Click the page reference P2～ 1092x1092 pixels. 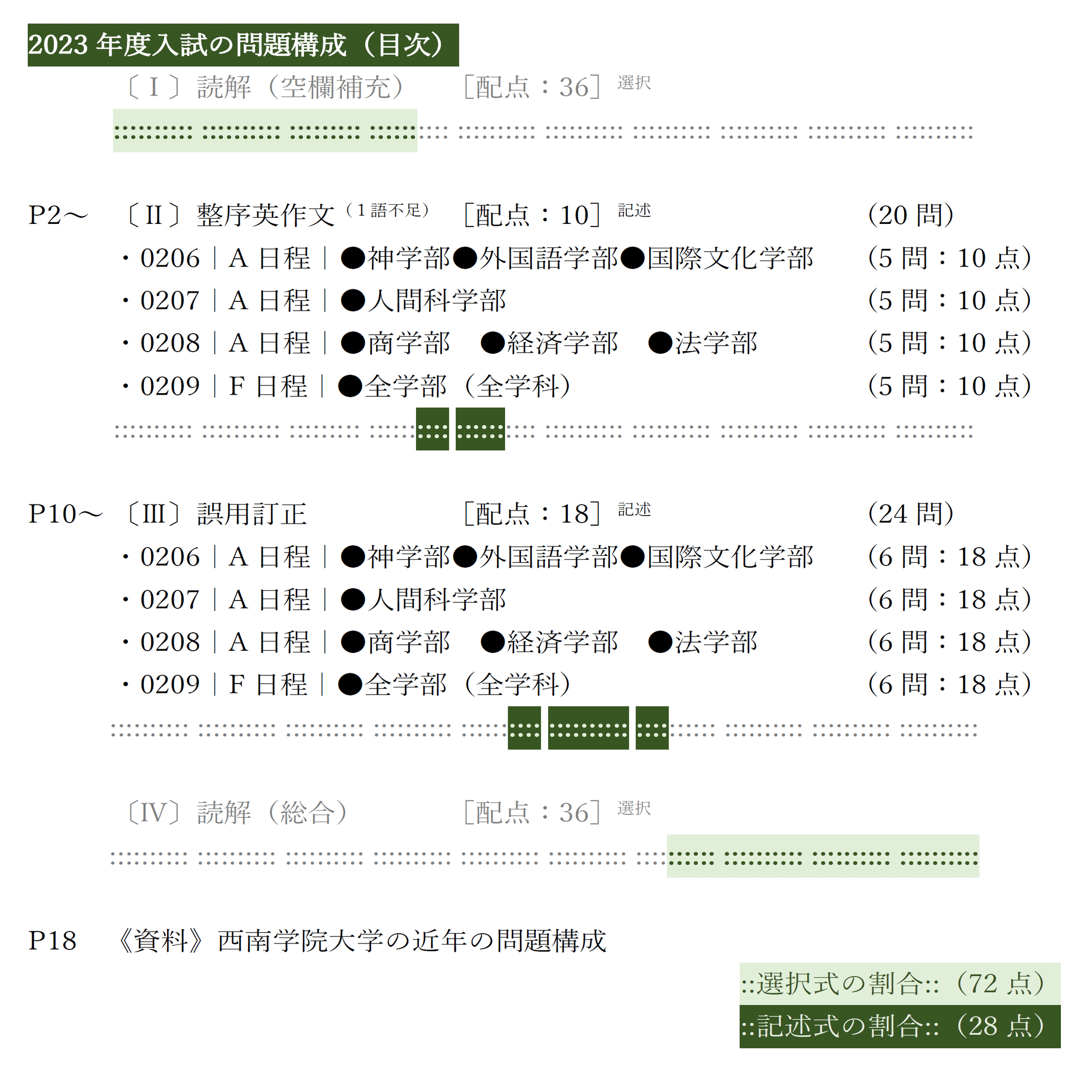[59, 215]
